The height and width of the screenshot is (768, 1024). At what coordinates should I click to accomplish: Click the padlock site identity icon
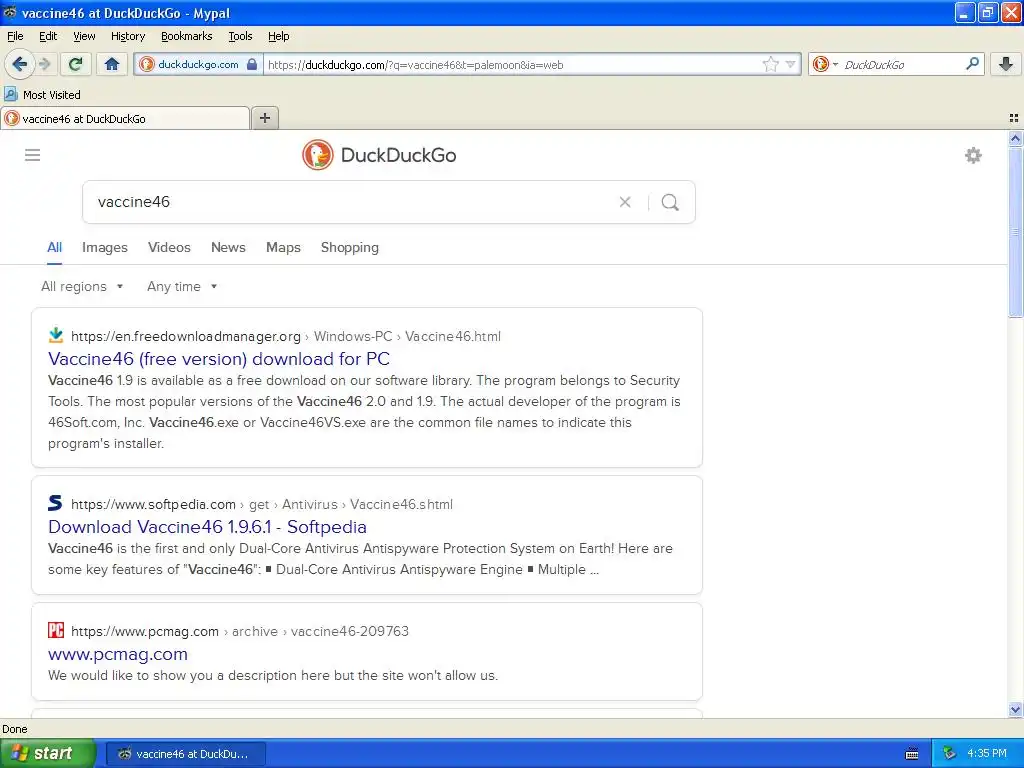coord(251,64)
